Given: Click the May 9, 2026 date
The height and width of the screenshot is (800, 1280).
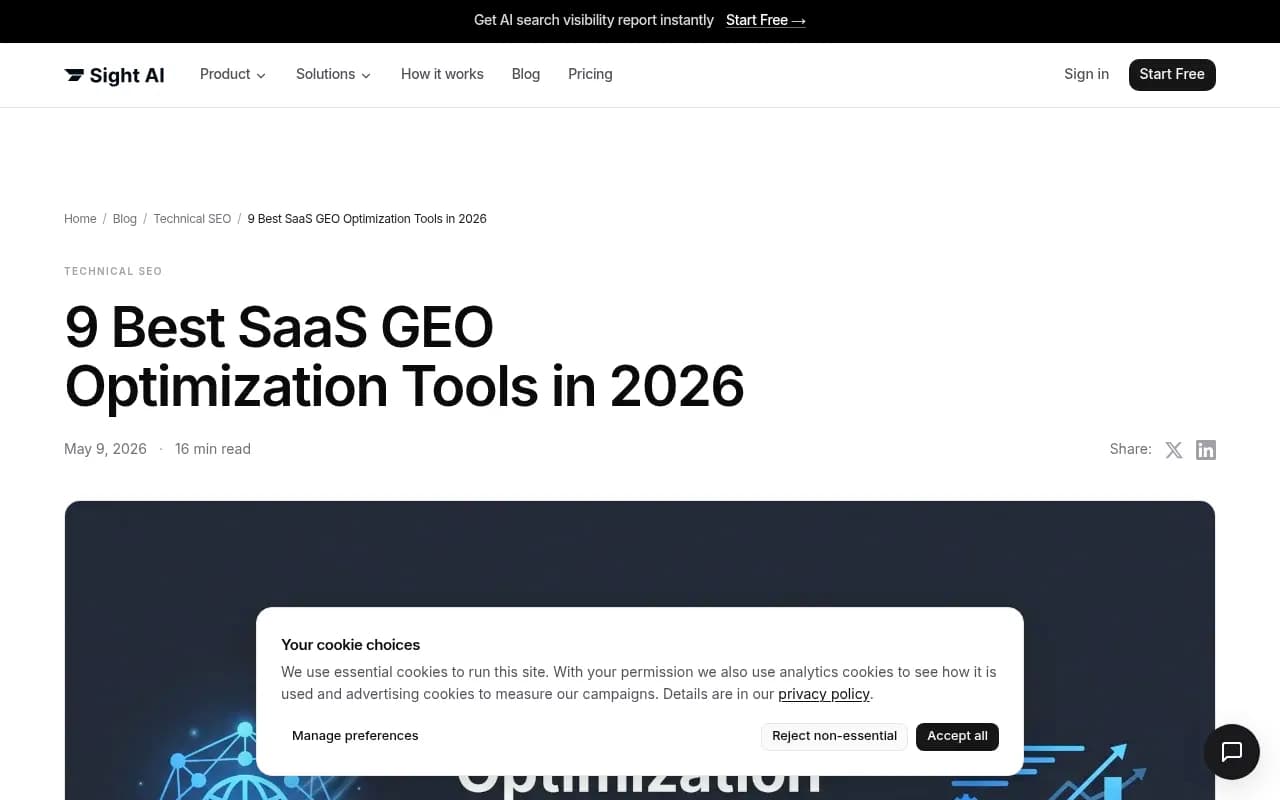Looking at the screenshot, I should pos(105,449).
